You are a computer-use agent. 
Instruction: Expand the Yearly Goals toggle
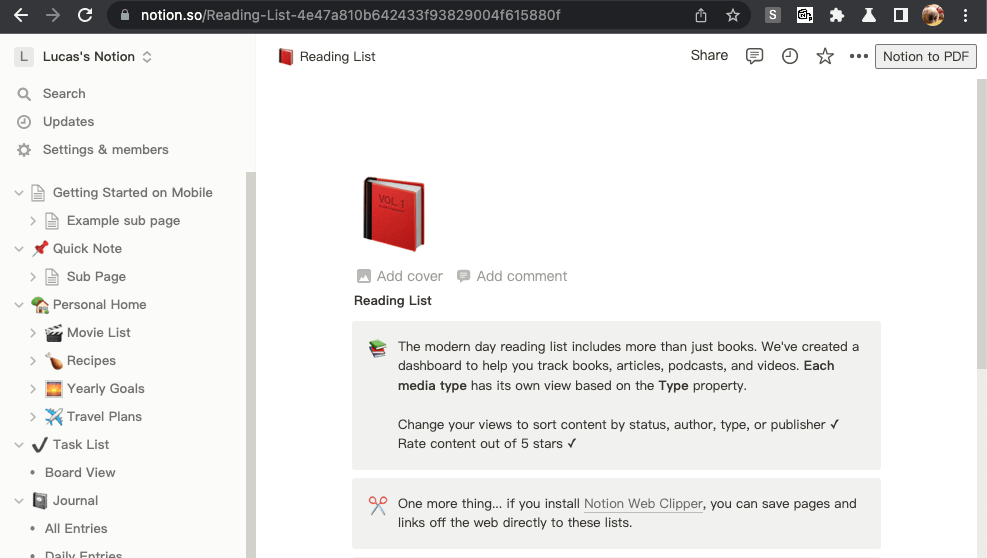point(33,389)
